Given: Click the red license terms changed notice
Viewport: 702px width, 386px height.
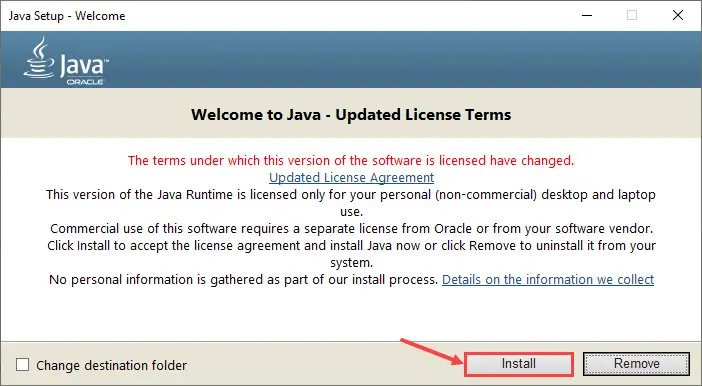Looking at the screenshot, I should point(351,160).
